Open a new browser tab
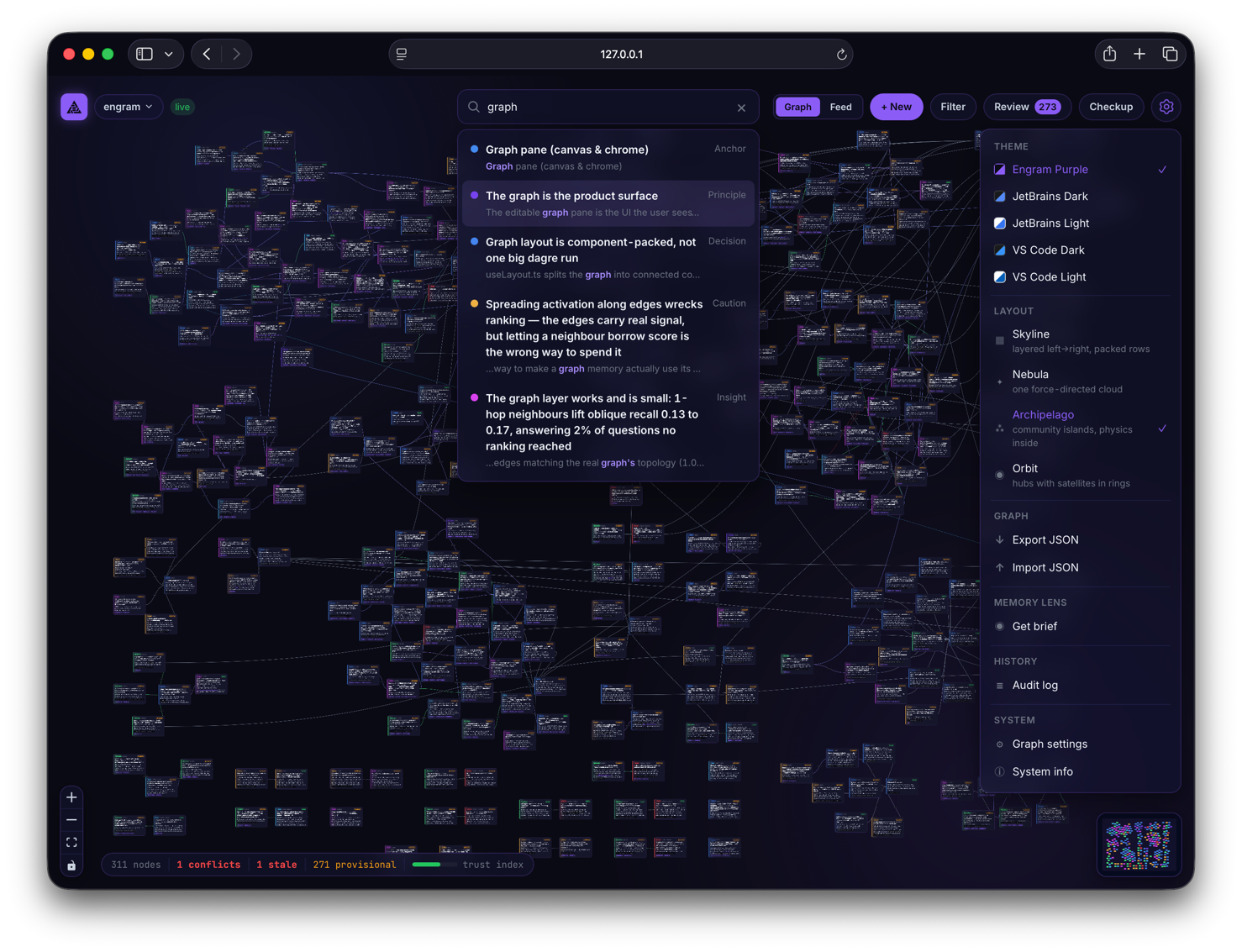The height and width of the screenshot is (952, 1242). click(x=1139, y=54)
